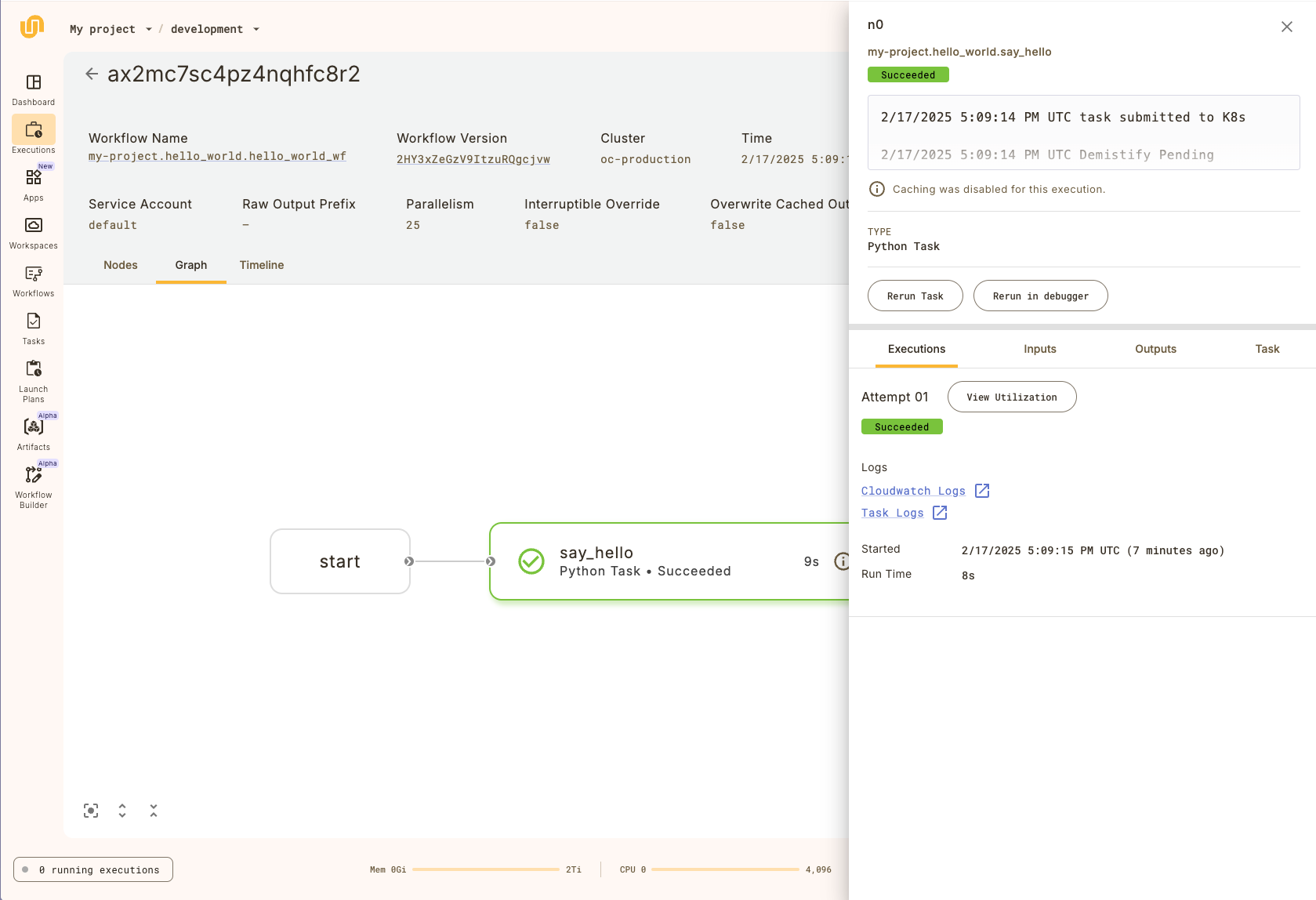Click the fit-to-view icon on graph
Image resolution: width=1316 pixels, height=900 pixels.
[91, 811]
